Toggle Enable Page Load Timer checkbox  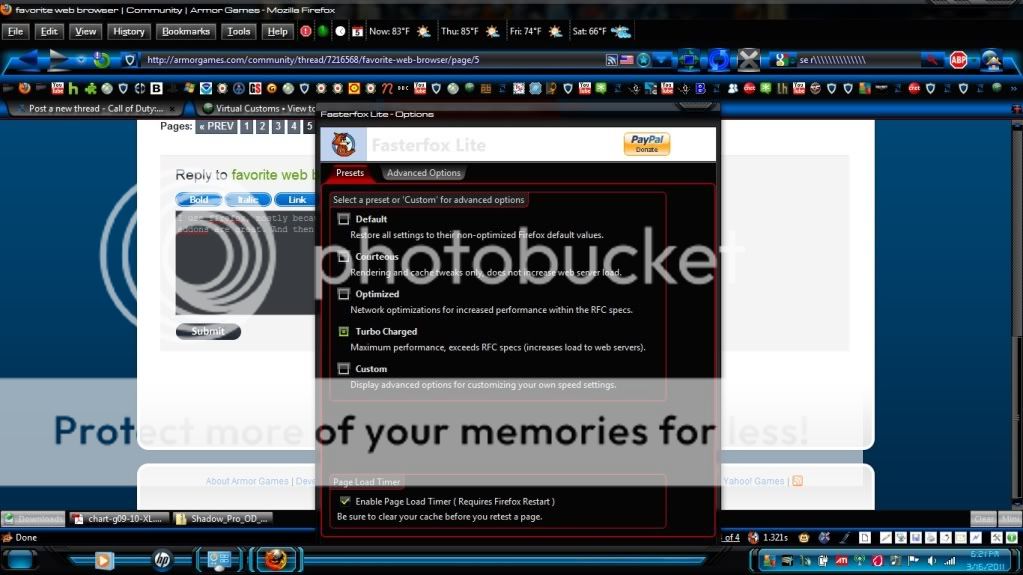click(x=344, y=501)
